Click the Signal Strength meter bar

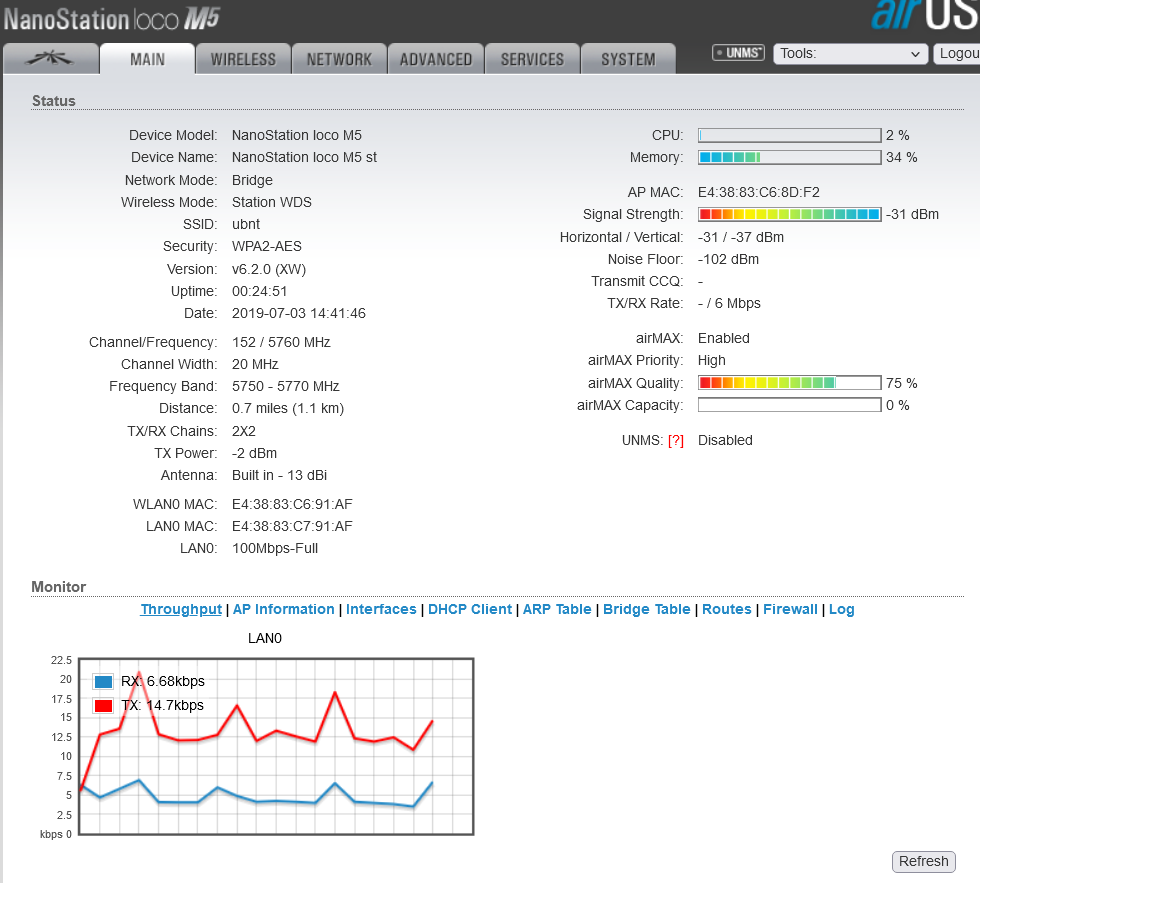(x=789, y=214)
